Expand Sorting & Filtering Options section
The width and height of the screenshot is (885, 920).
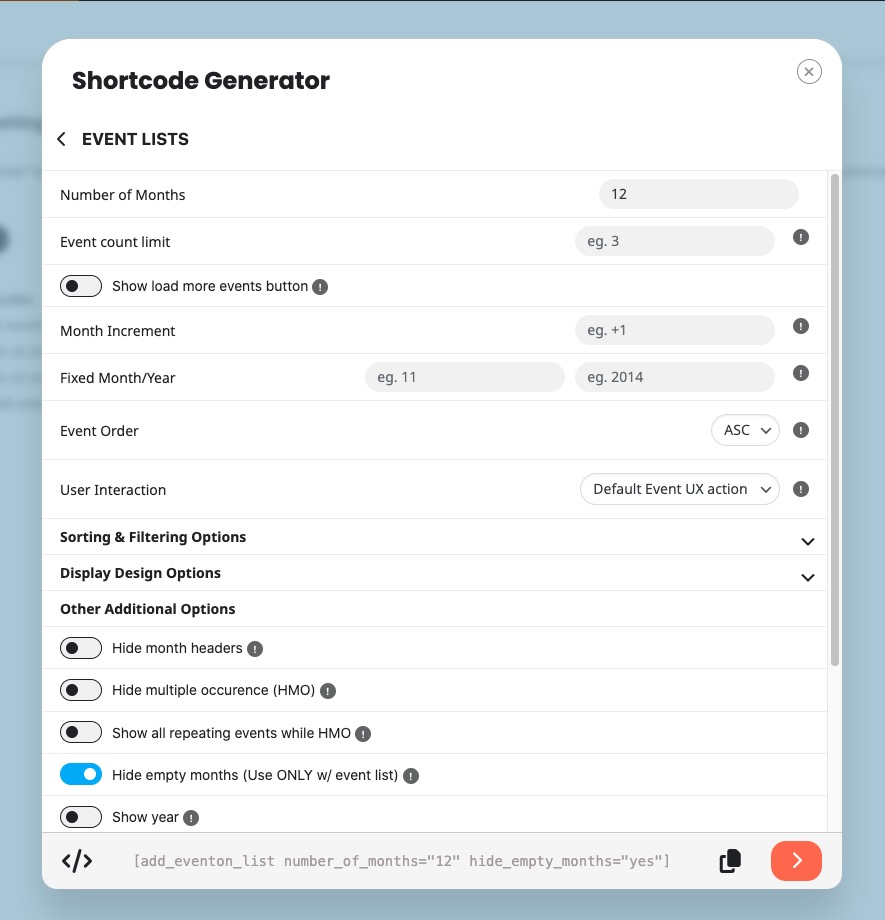pyautogui.click(x=808, y=541)
